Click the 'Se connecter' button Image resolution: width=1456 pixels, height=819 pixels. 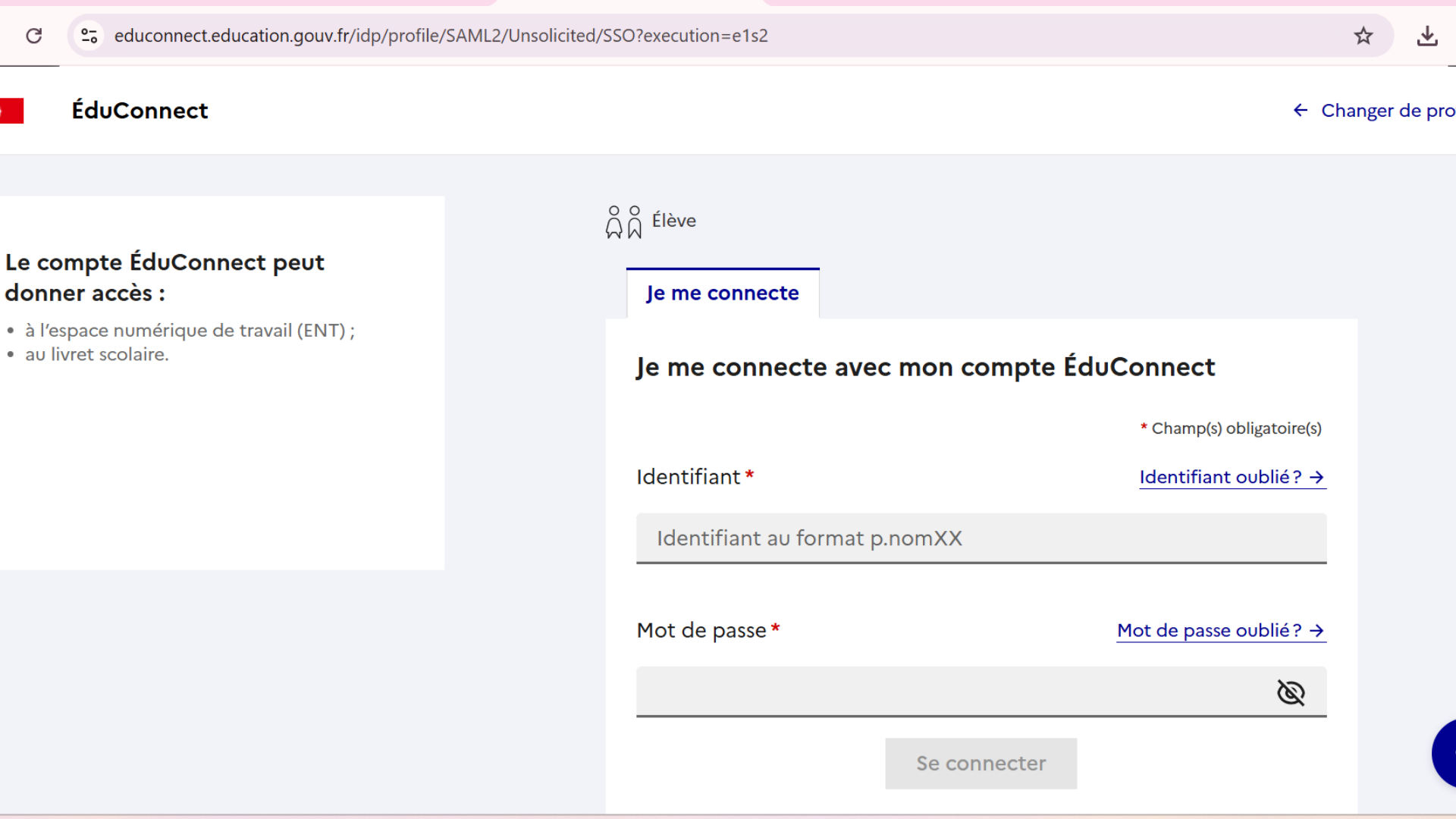(x=981, y=763)
